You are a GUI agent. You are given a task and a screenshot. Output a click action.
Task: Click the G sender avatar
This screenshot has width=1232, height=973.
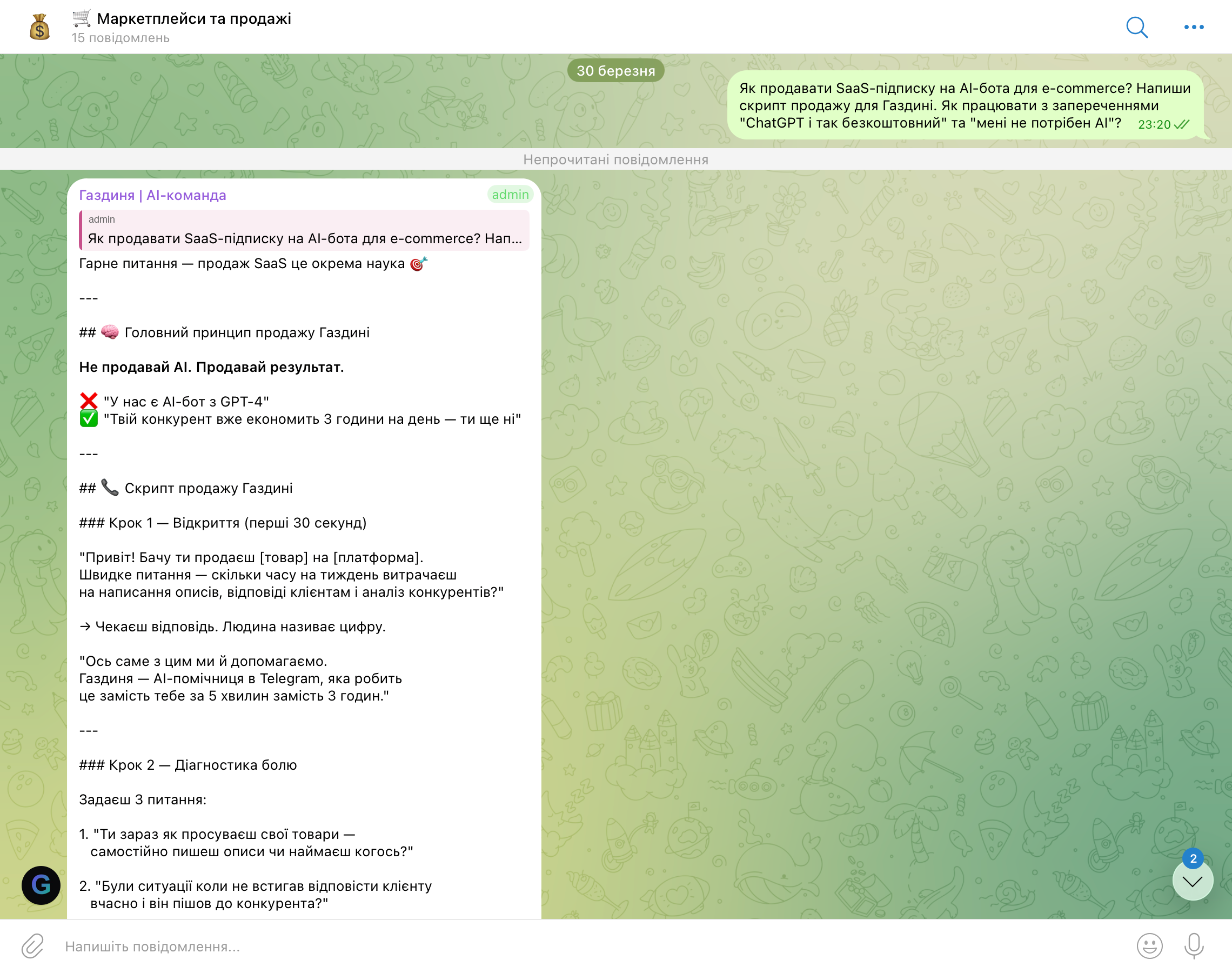pos(41,885)
